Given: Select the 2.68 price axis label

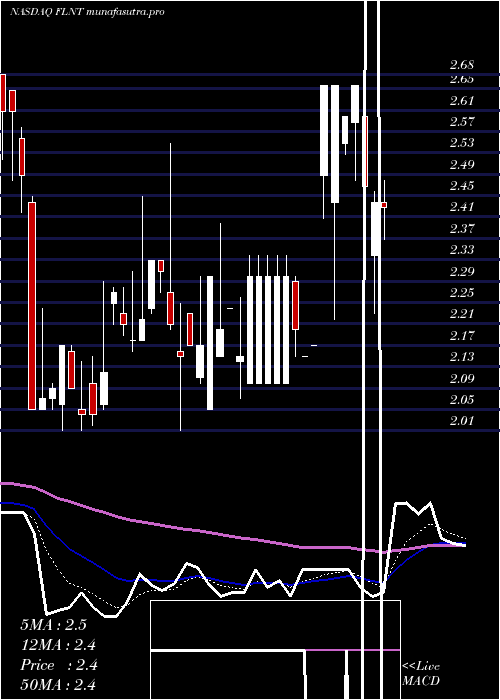Looking at the screenshot, I should 462,65.
